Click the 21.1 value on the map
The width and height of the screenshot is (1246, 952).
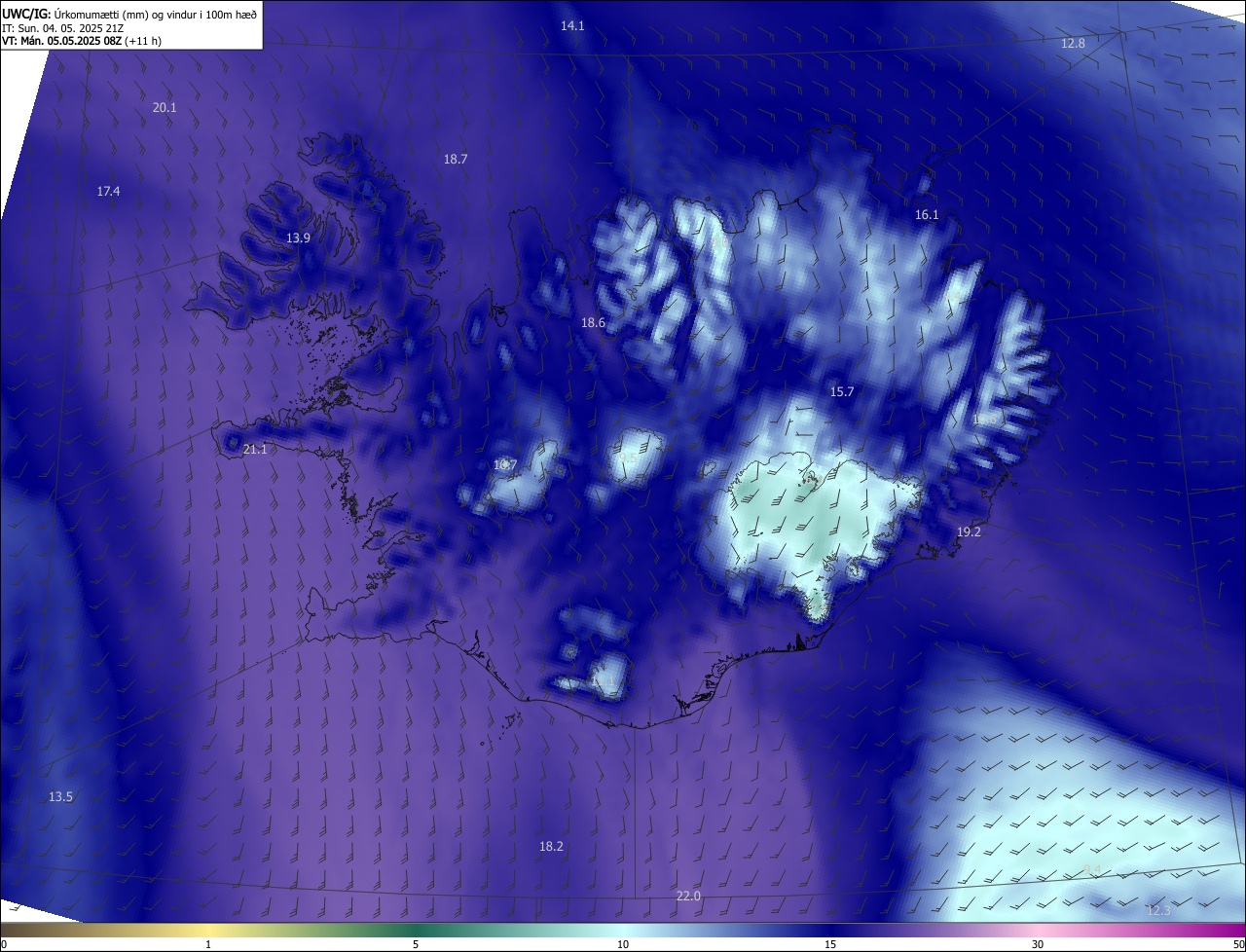(x=254, y=449)
